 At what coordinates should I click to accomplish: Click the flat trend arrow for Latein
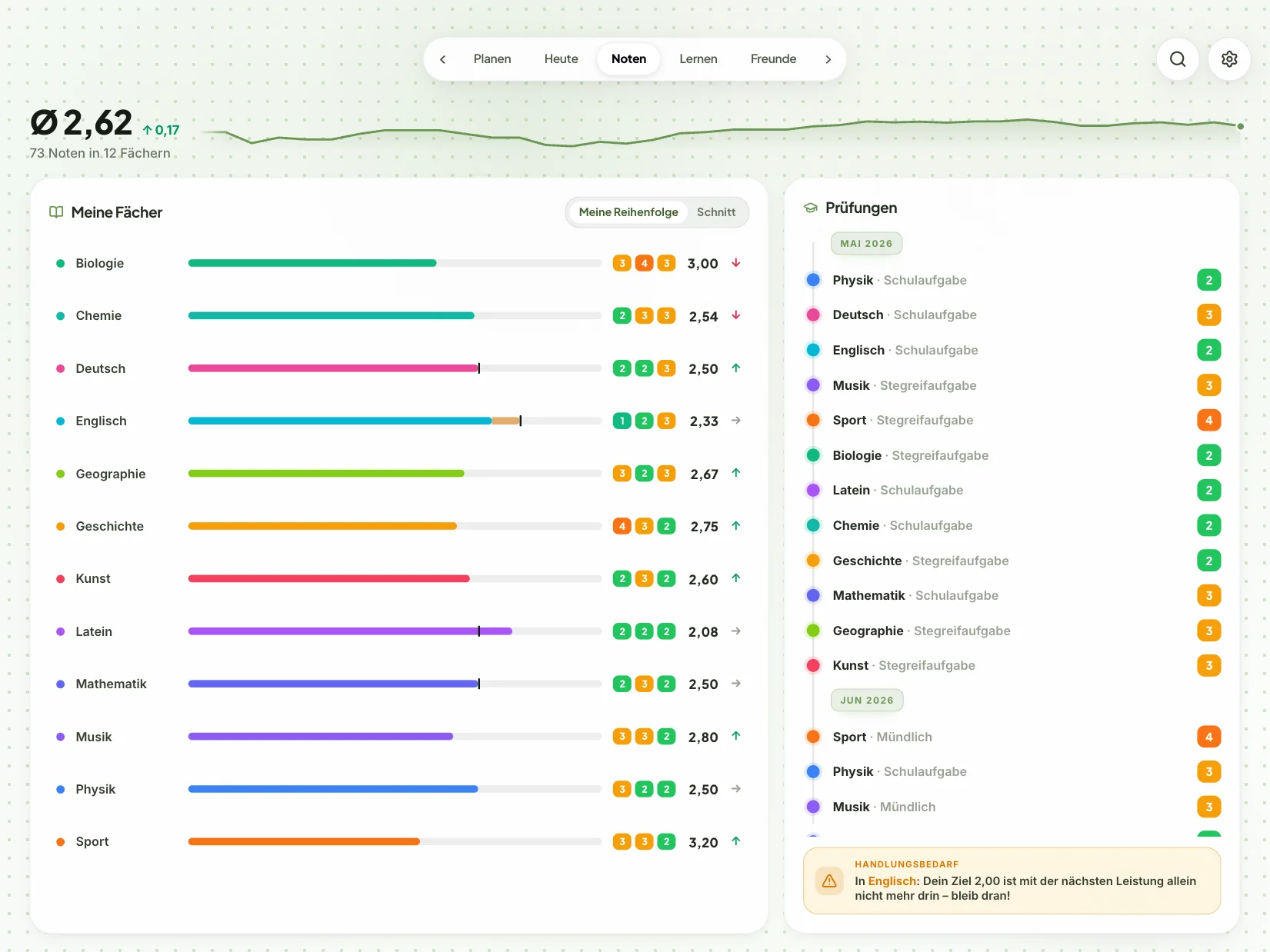point(736,631)
